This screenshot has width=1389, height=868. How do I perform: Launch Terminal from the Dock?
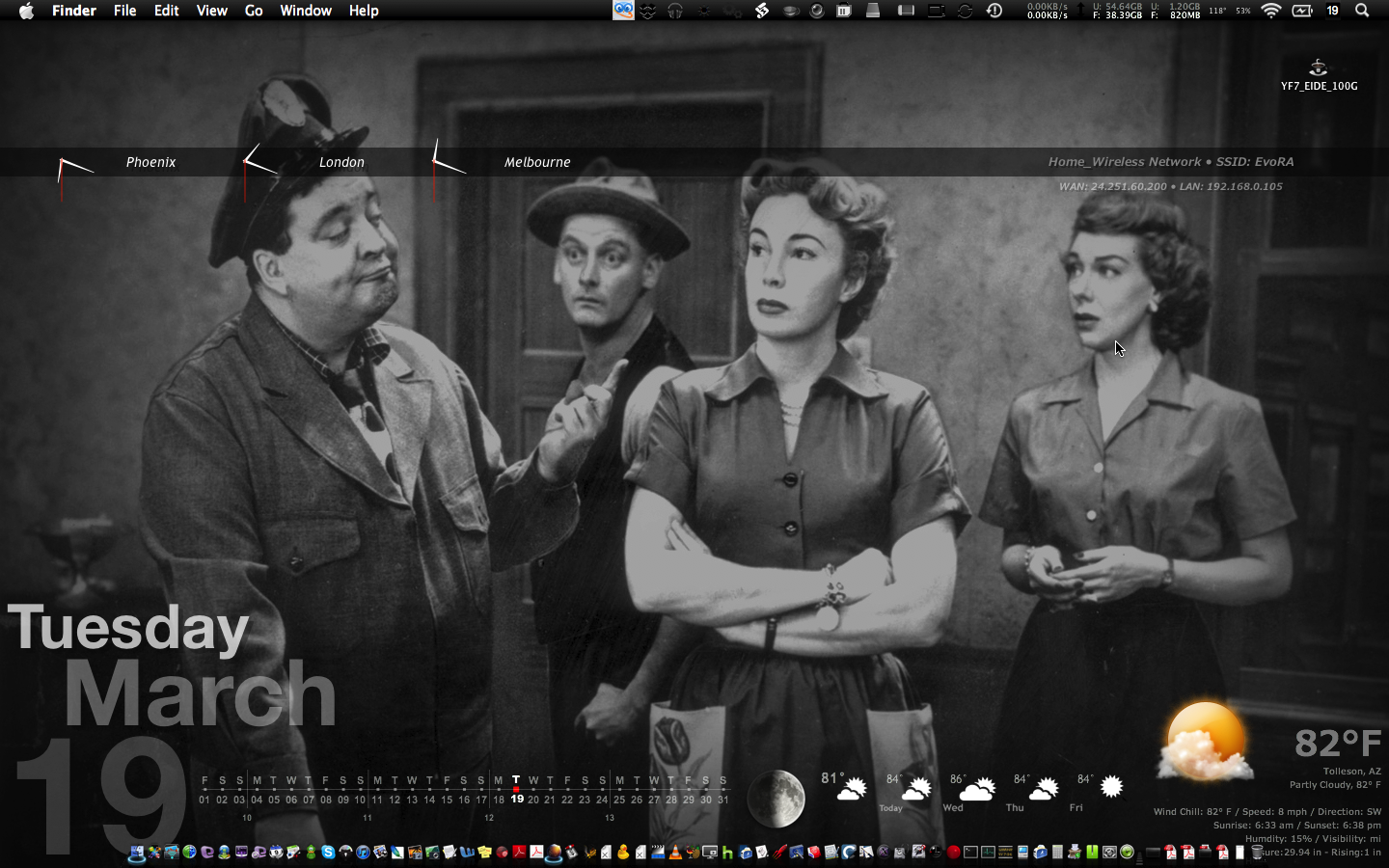[x=970, y=853]
